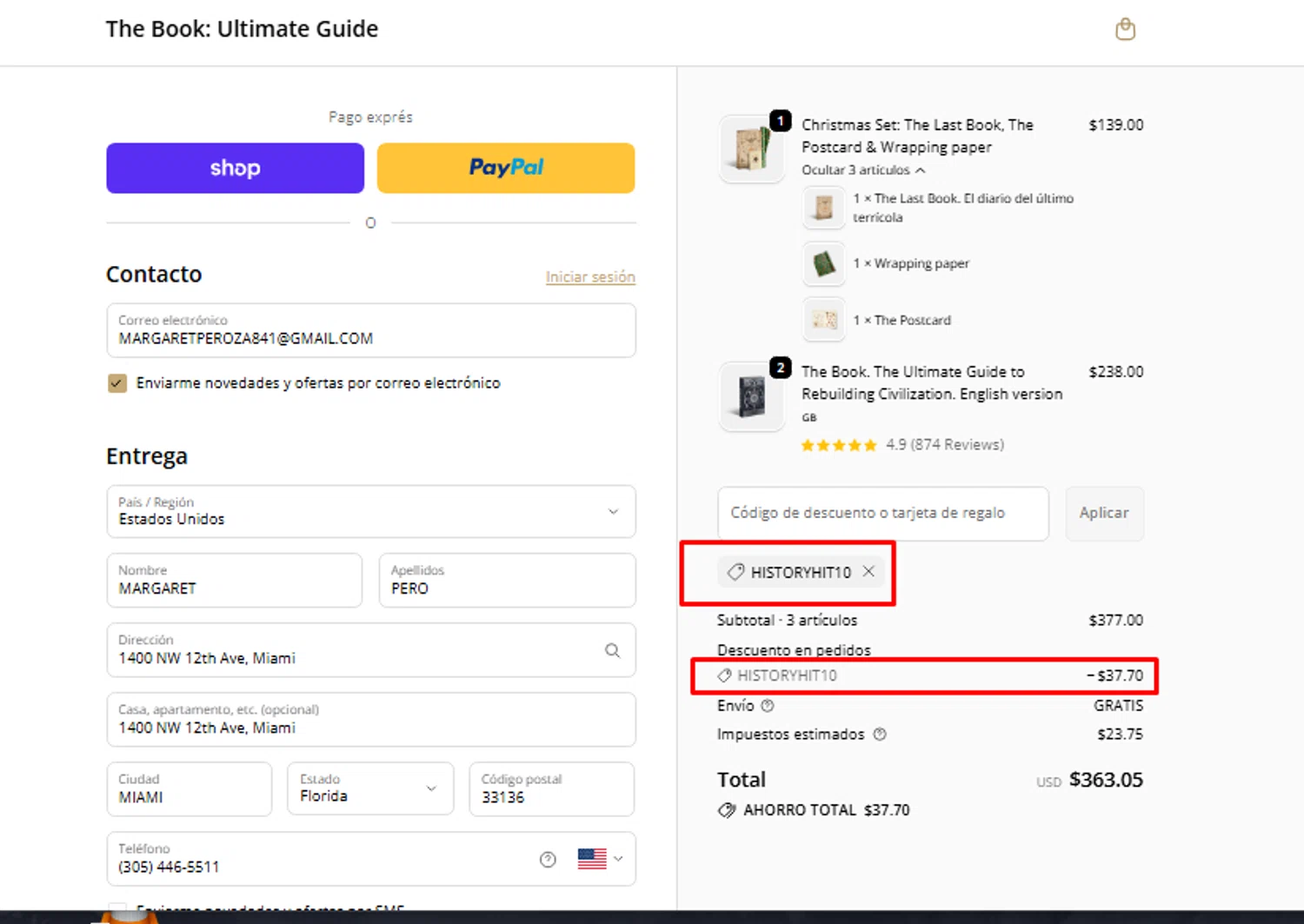
Task: Open the País / Región dropdown
Action: [x=371, y=511]
